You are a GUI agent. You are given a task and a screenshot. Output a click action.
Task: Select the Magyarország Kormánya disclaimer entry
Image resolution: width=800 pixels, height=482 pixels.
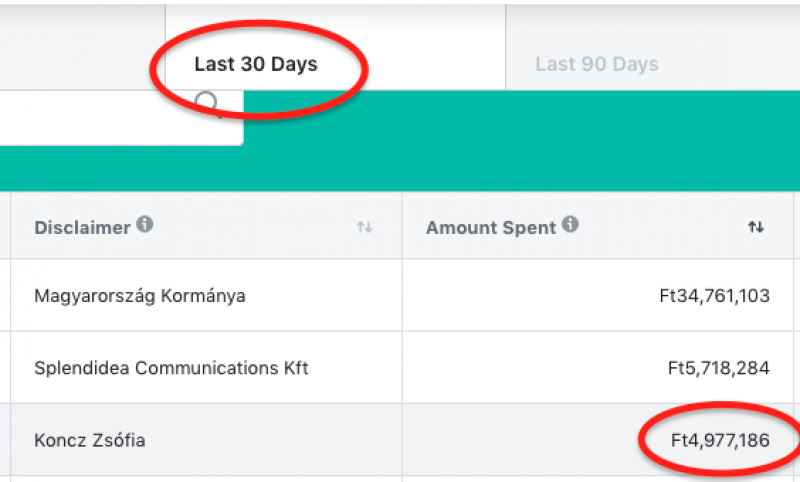pos(140,296)
